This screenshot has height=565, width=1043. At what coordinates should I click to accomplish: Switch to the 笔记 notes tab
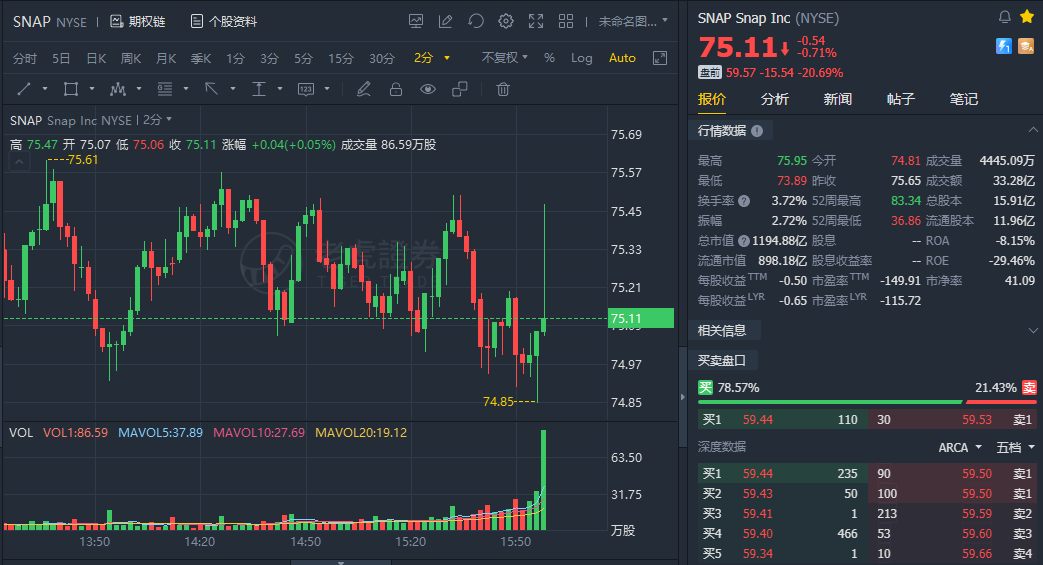point(963,99)
